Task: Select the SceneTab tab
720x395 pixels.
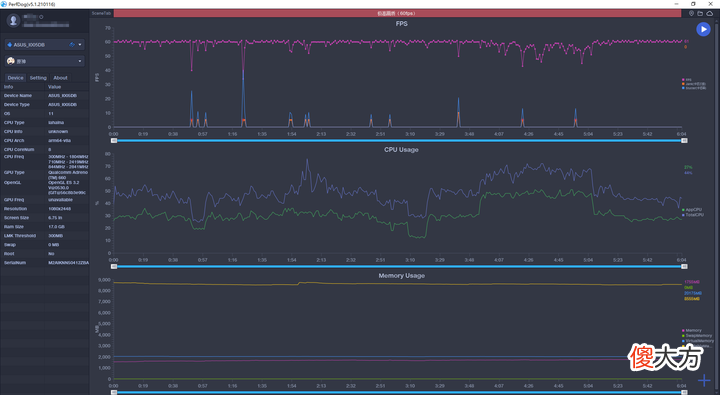Action: pos(101,13)
